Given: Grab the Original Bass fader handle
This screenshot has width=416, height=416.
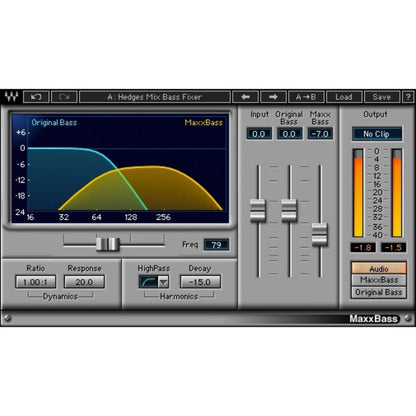Looking at the screenshot, I should point(289,210).
